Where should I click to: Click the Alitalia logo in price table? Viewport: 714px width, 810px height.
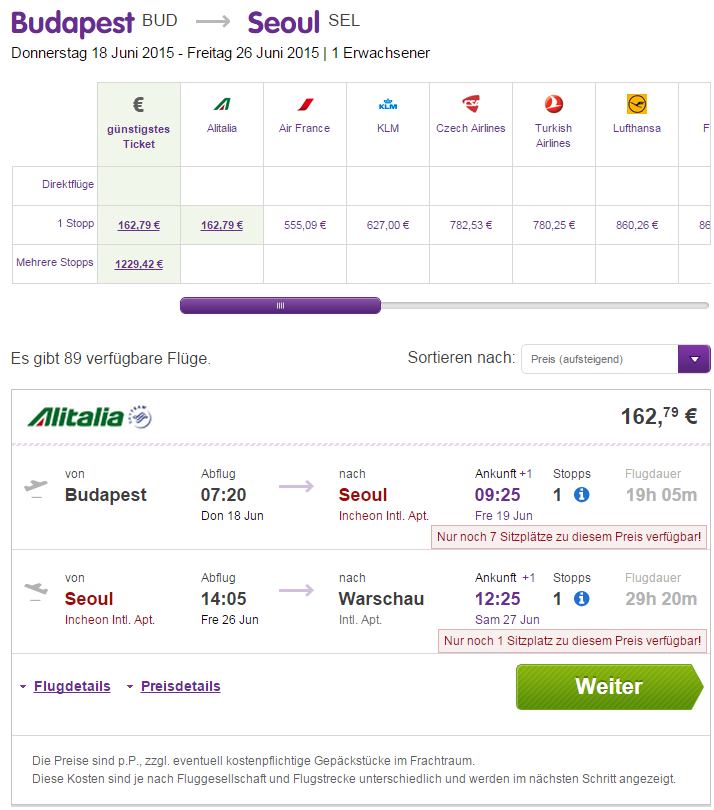pos(221,104)
